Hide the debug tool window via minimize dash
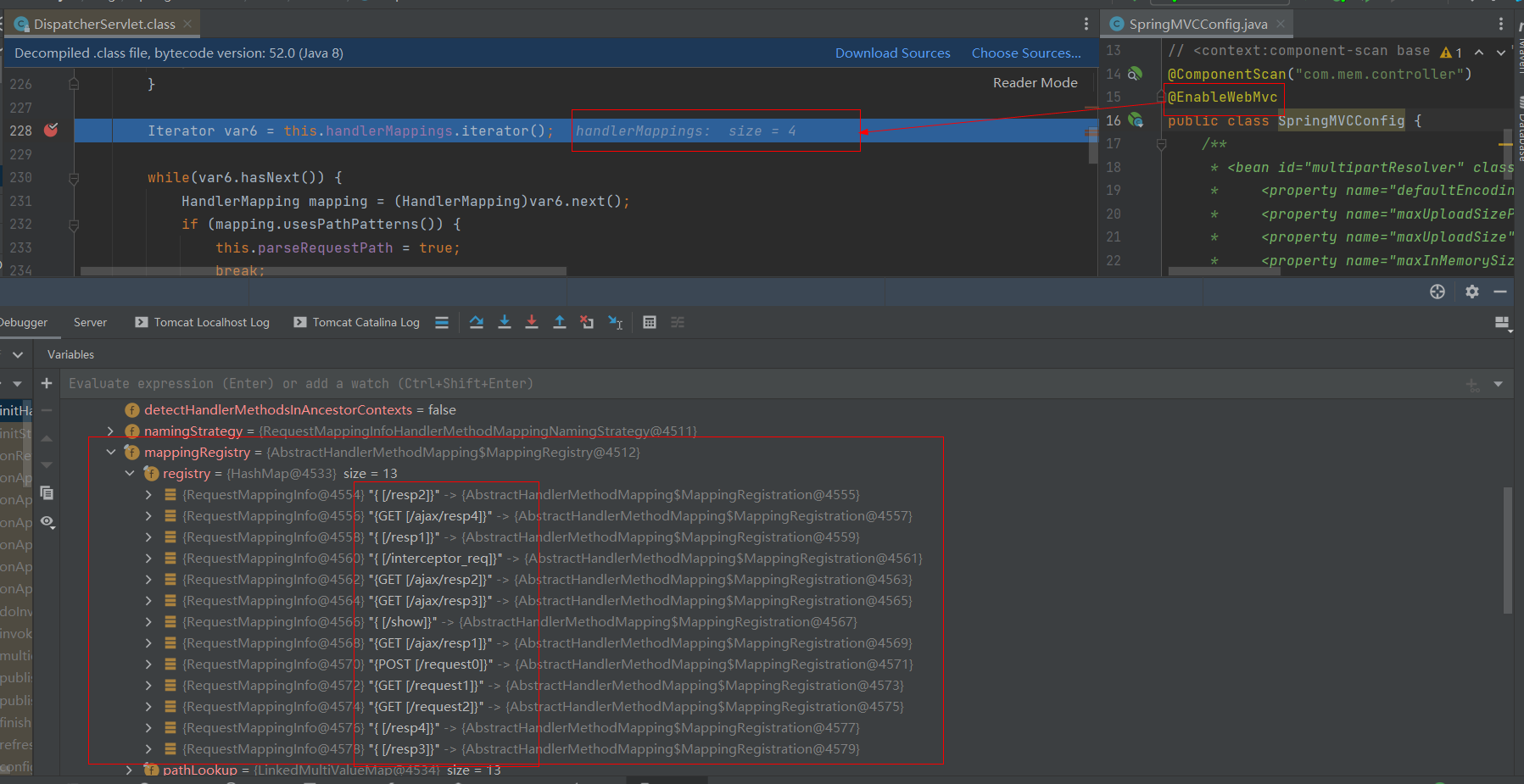The image size is (1524, 784). click(1500, 292)
